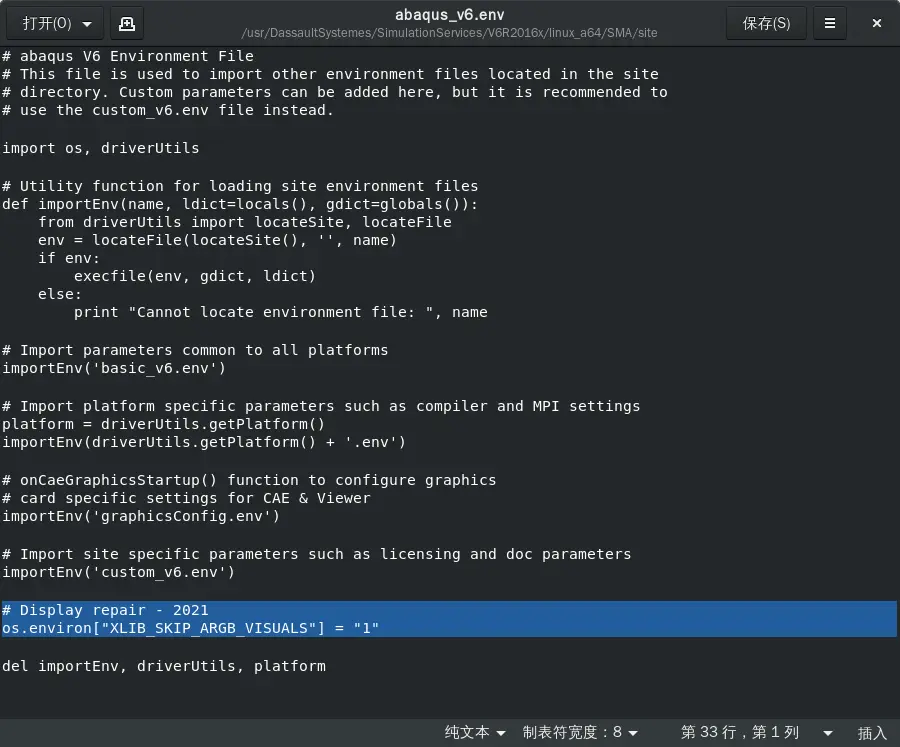Image resolution: width=900 pixels, height=747 pixels.
Task: Click the 'else:' line
Action: (60, 294)
